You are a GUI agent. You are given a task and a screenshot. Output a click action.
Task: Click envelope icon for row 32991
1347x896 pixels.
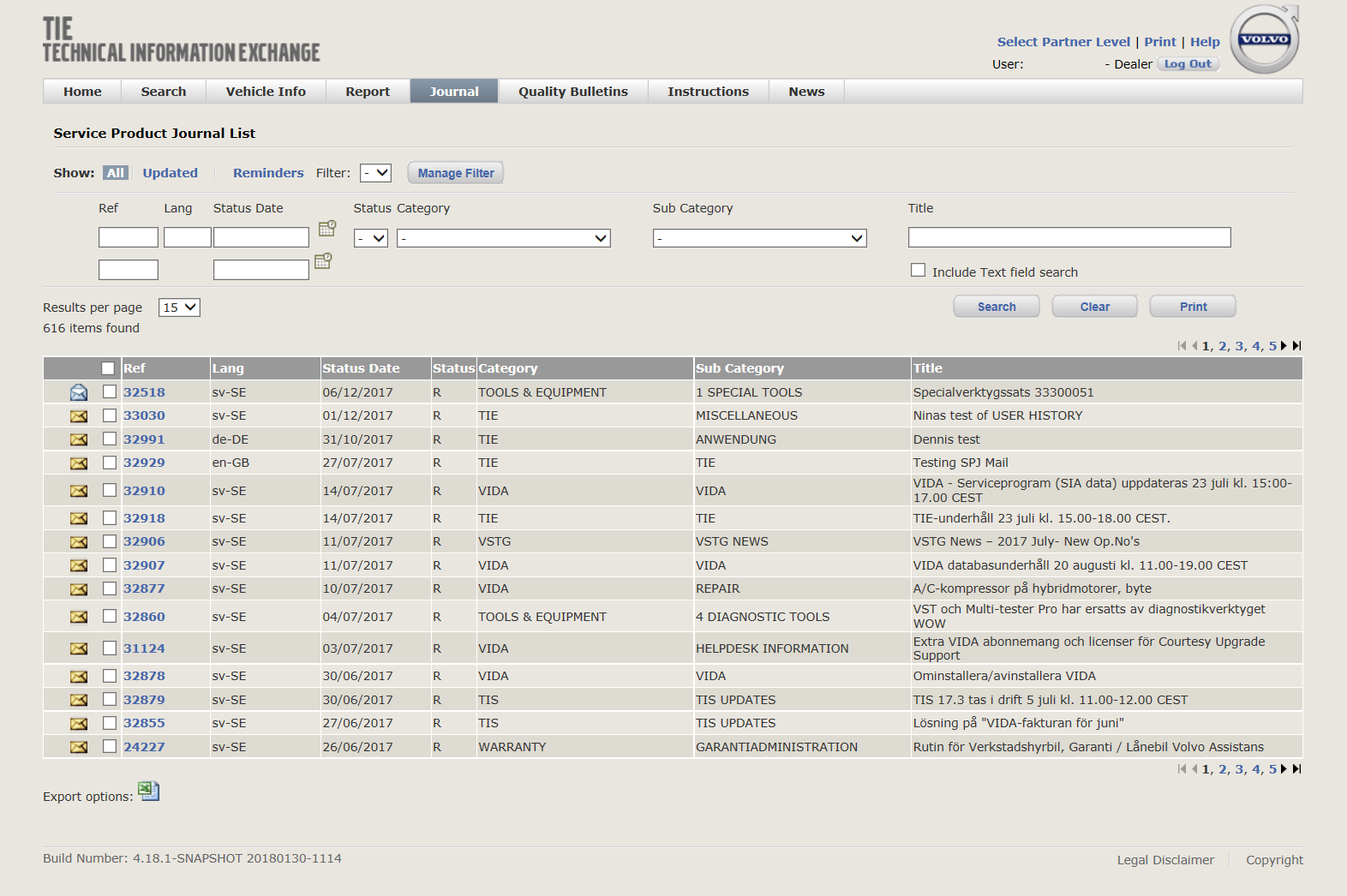[79, 439]
